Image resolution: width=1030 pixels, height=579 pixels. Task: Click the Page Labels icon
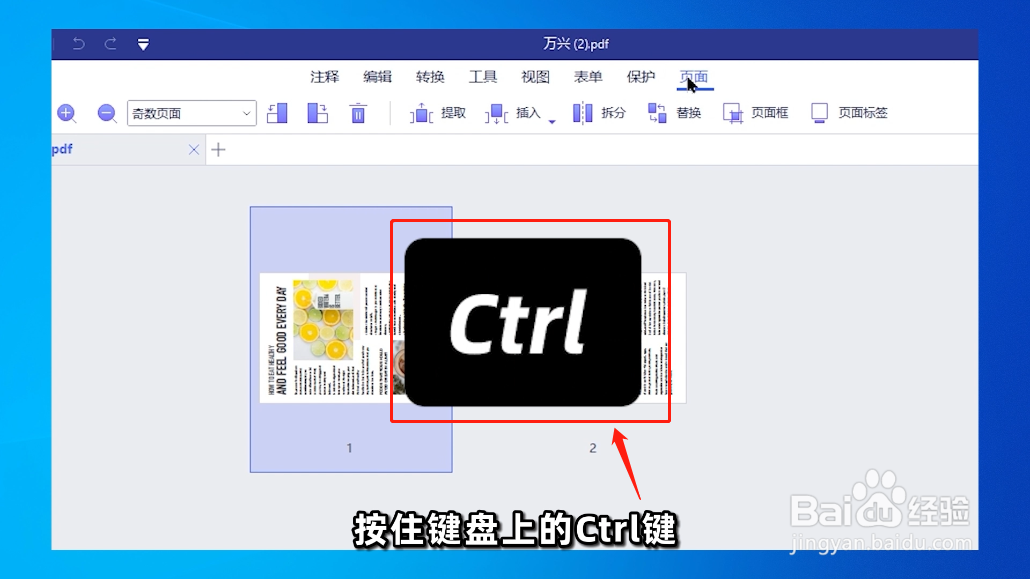[843, 112]
